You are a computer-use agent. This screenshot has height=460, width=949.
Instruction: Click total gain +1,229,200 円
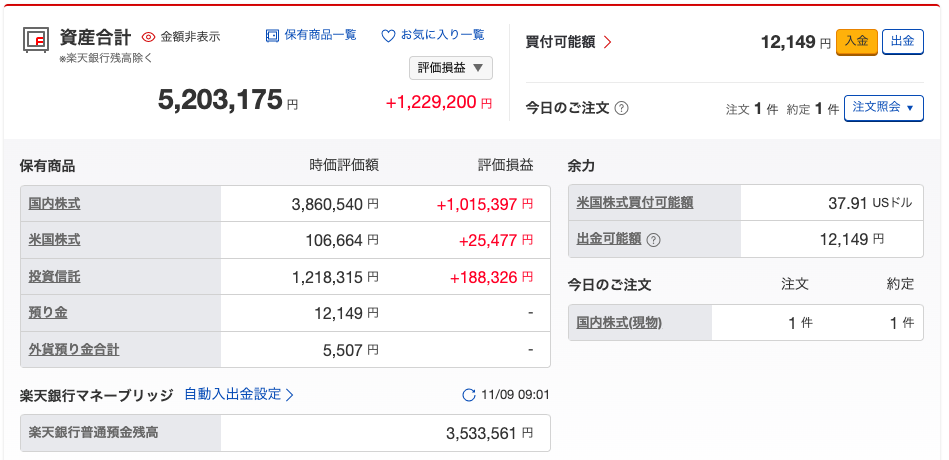(439, 103)
